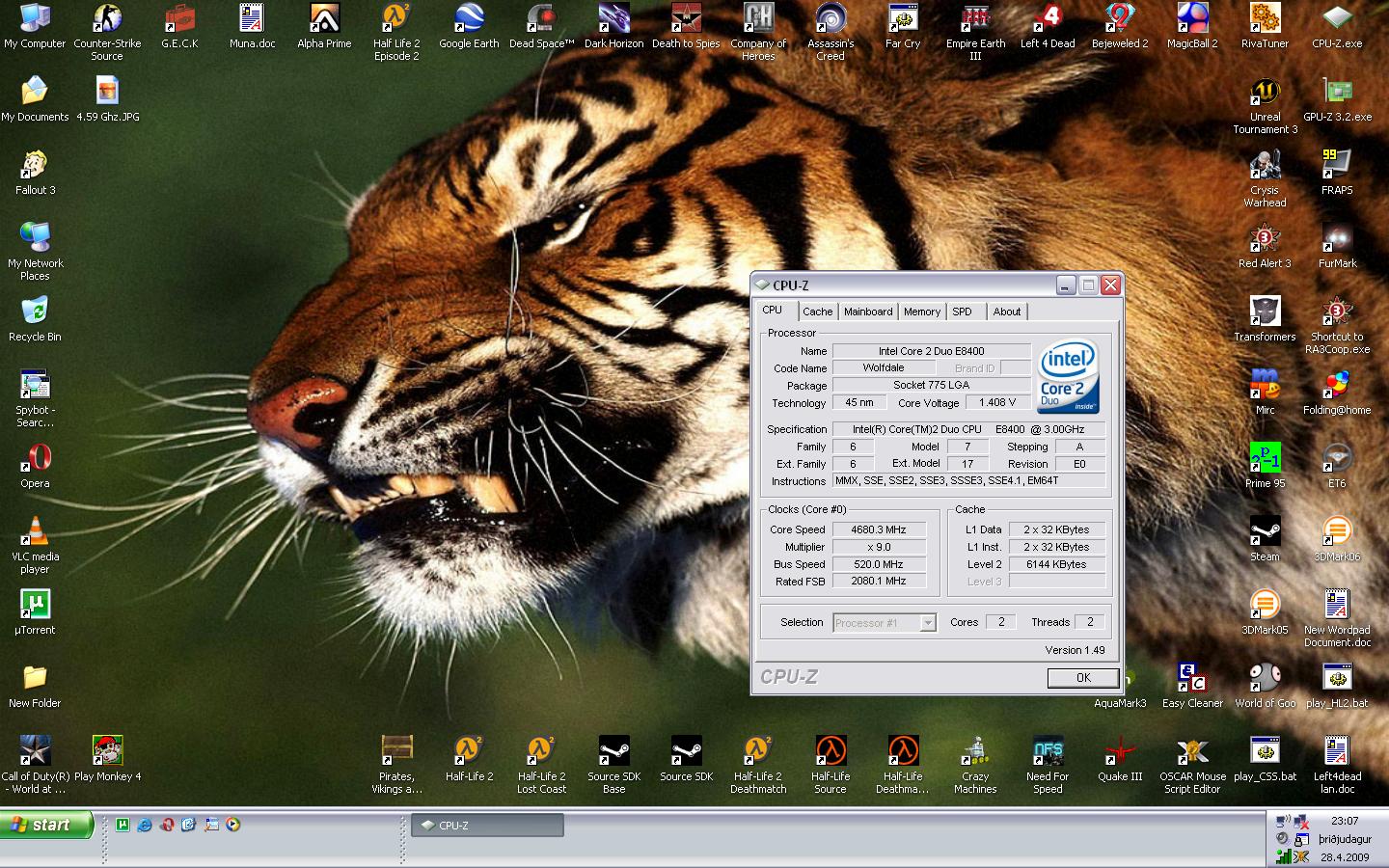1389x868 pixels.
Task: View the Mainboard tab
Action: coord(867,311)
